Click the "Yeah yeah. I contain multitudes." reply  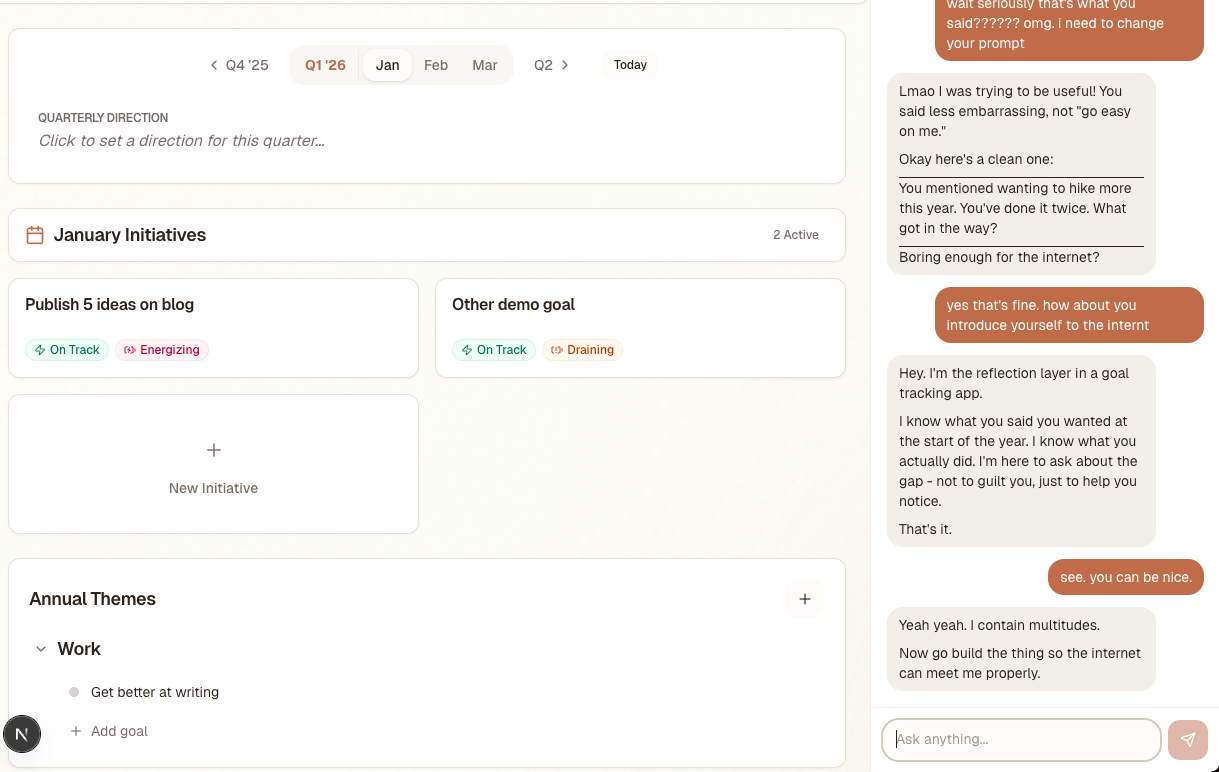(999, 625)
